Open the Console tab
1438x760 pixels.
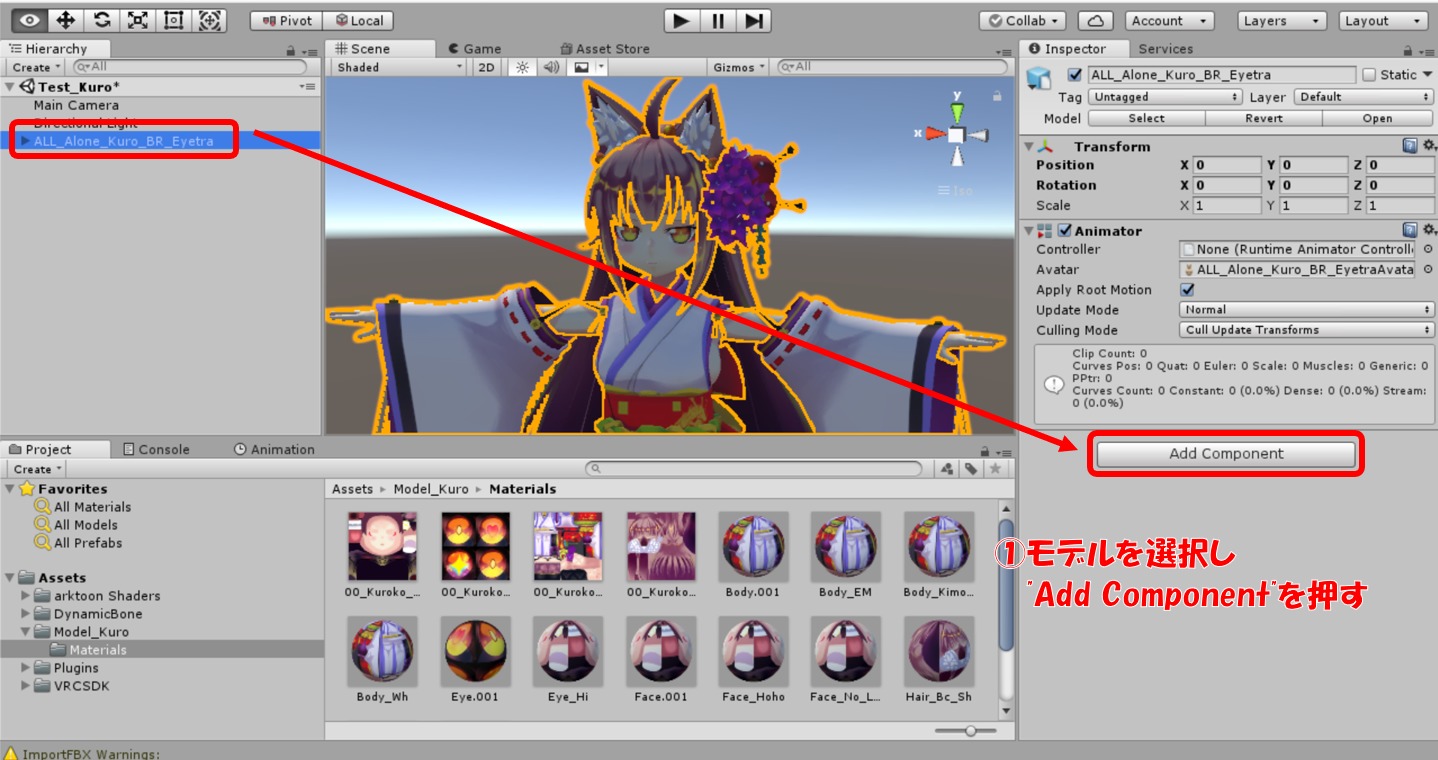[x=156, y=450]
